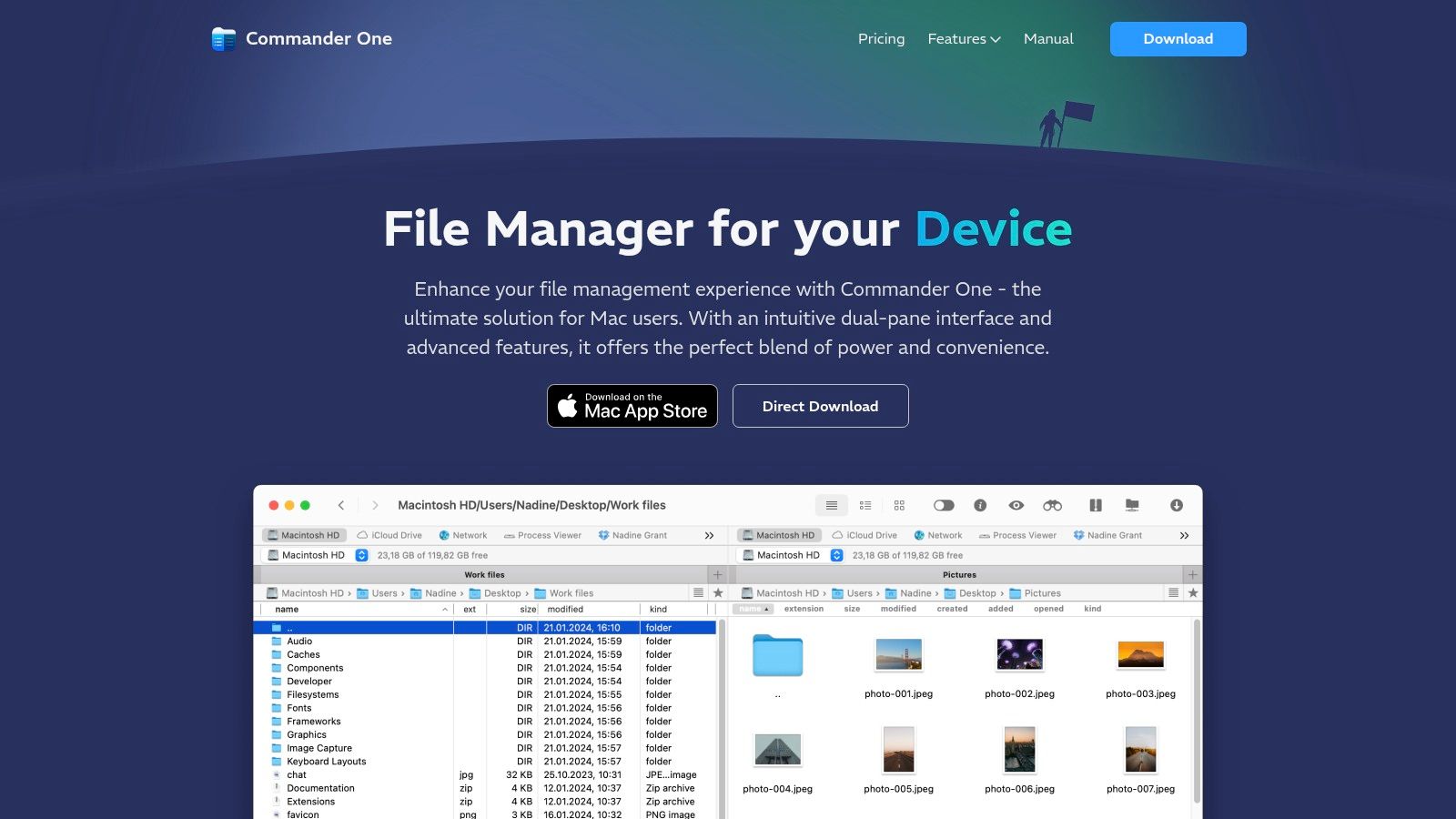Select the icon grid view button
Screen dimensions: 1456x819
coord(899,505)
